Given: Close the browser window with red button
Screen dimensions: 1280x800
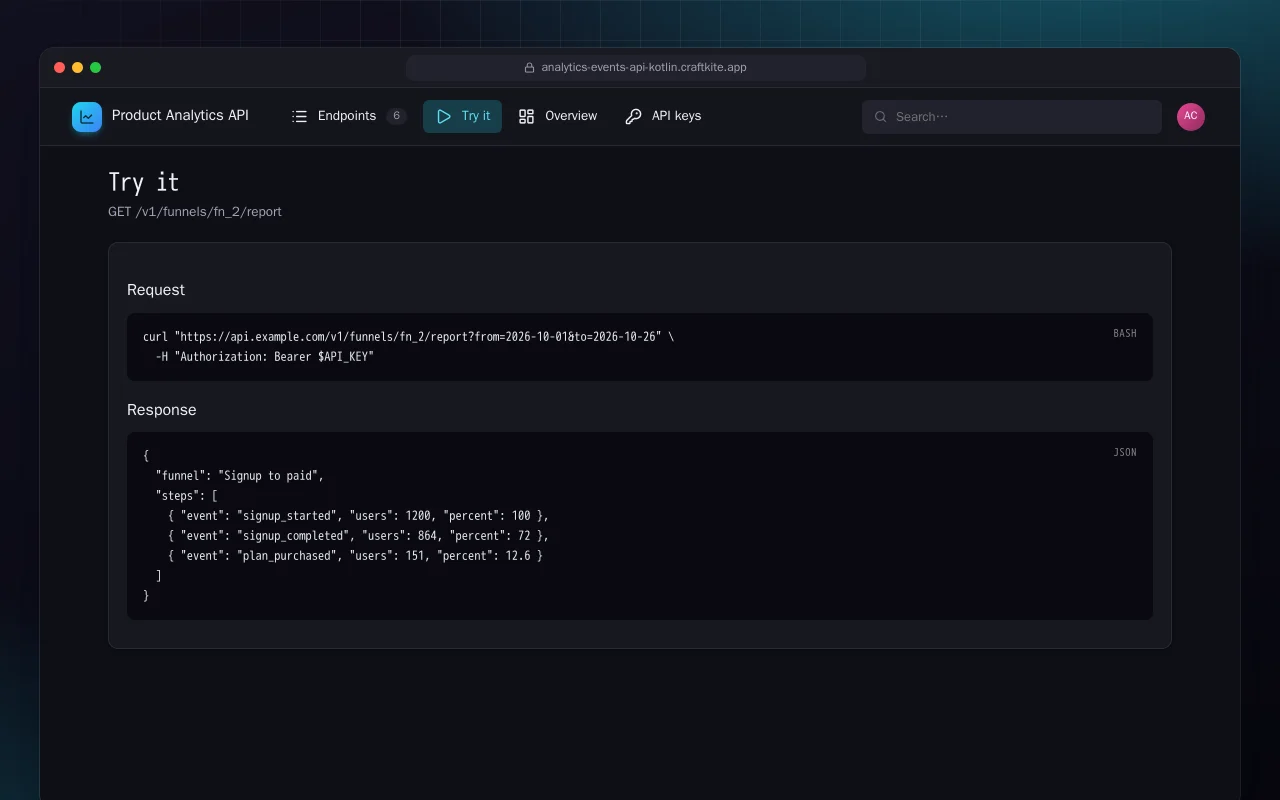Looking at the screenshot, I should 60,68.
